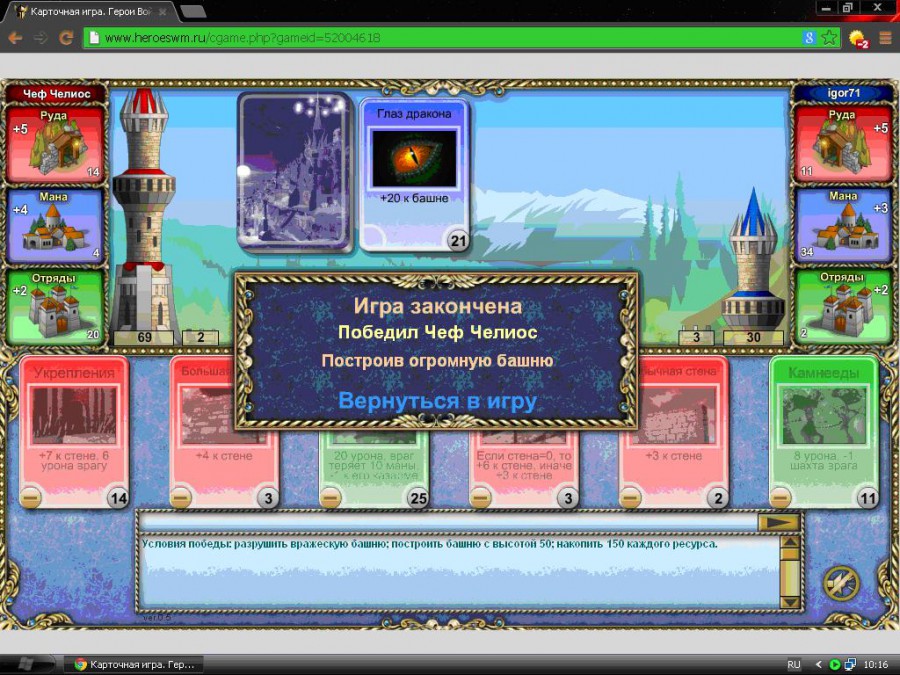Open the Windows Start button
This screenshot has width=900, height=675.
click(26, 664)
